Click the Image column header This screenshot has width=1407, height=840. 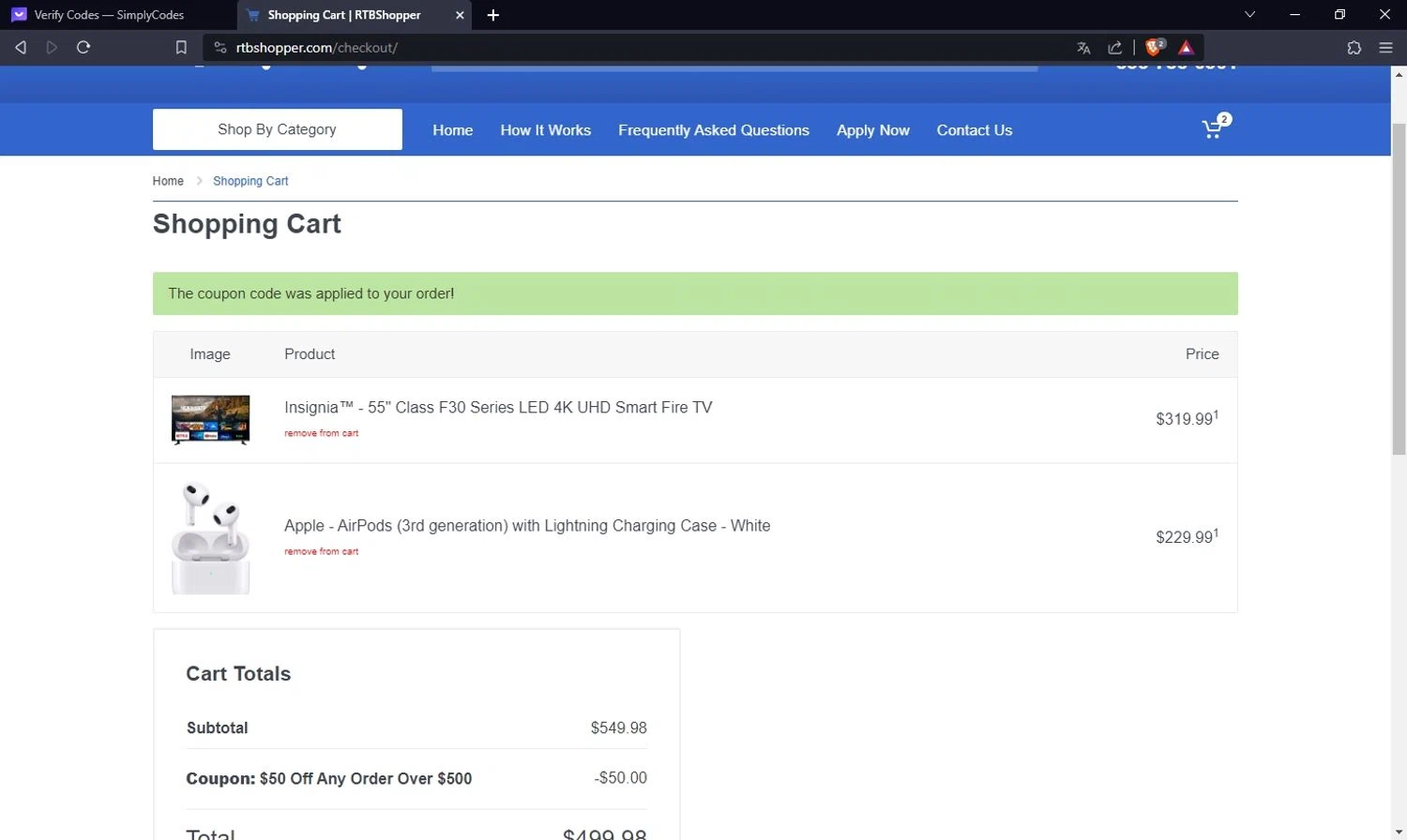coord(210,354)
